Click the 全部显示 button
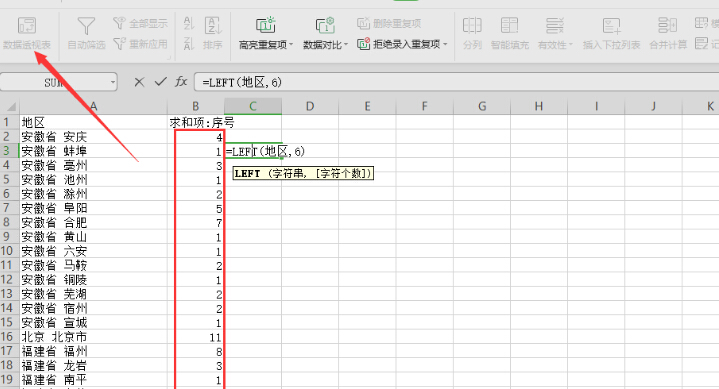The height and width of the screenshot is (389, 719). click(140, 23)
